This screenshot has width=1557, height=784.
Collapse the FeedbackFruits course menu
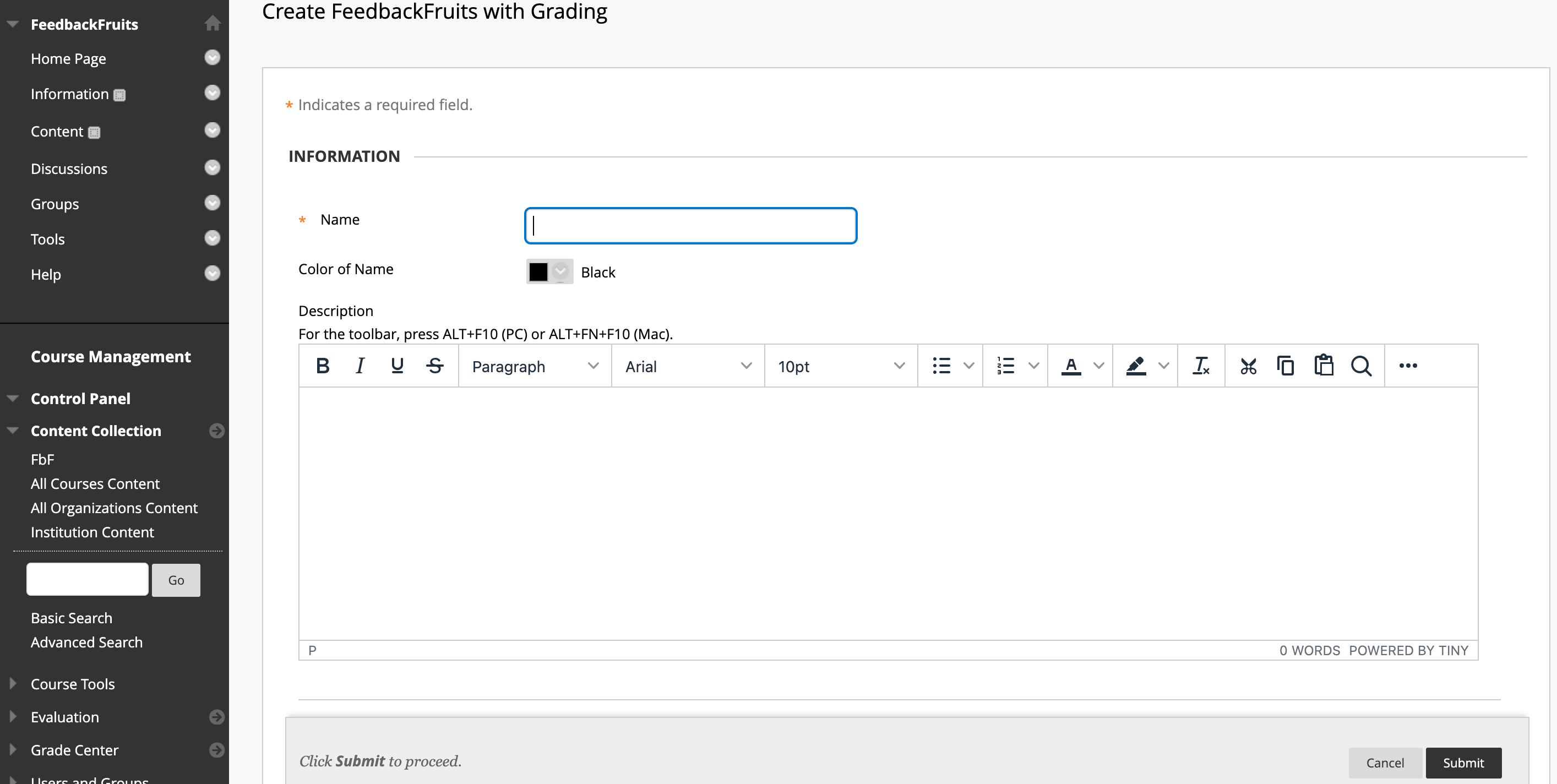coord(13,24)
